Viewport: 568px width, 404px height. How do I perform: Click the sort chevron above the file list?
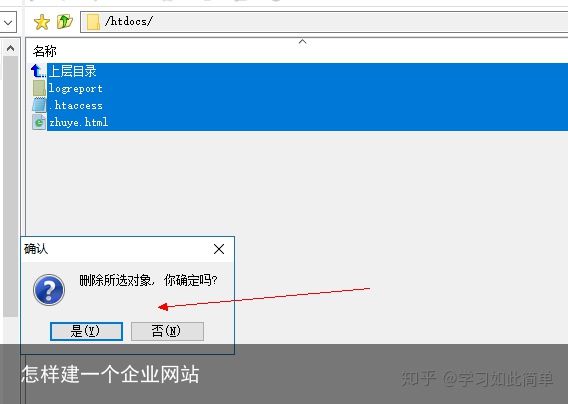pyautogui.click(x=302, y=42)
